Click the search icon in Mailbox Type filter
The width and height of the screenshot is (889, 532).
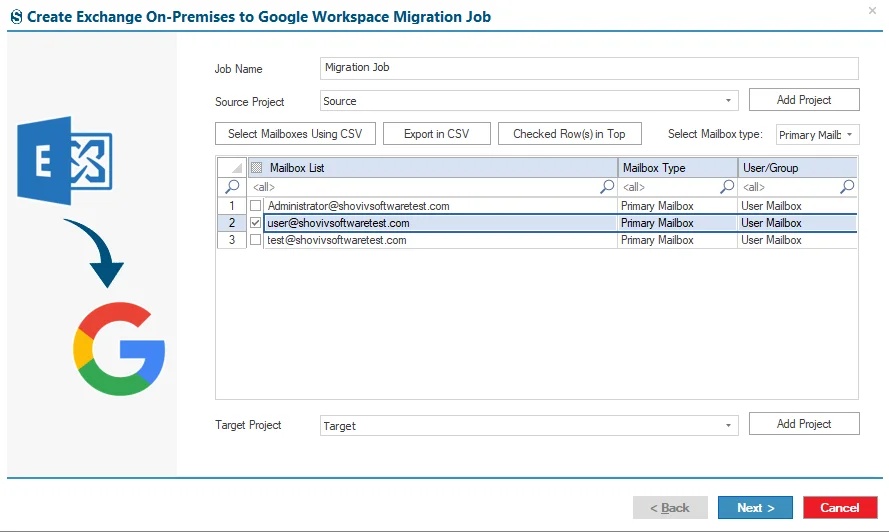pyautogui.click(x=727, y=186)
